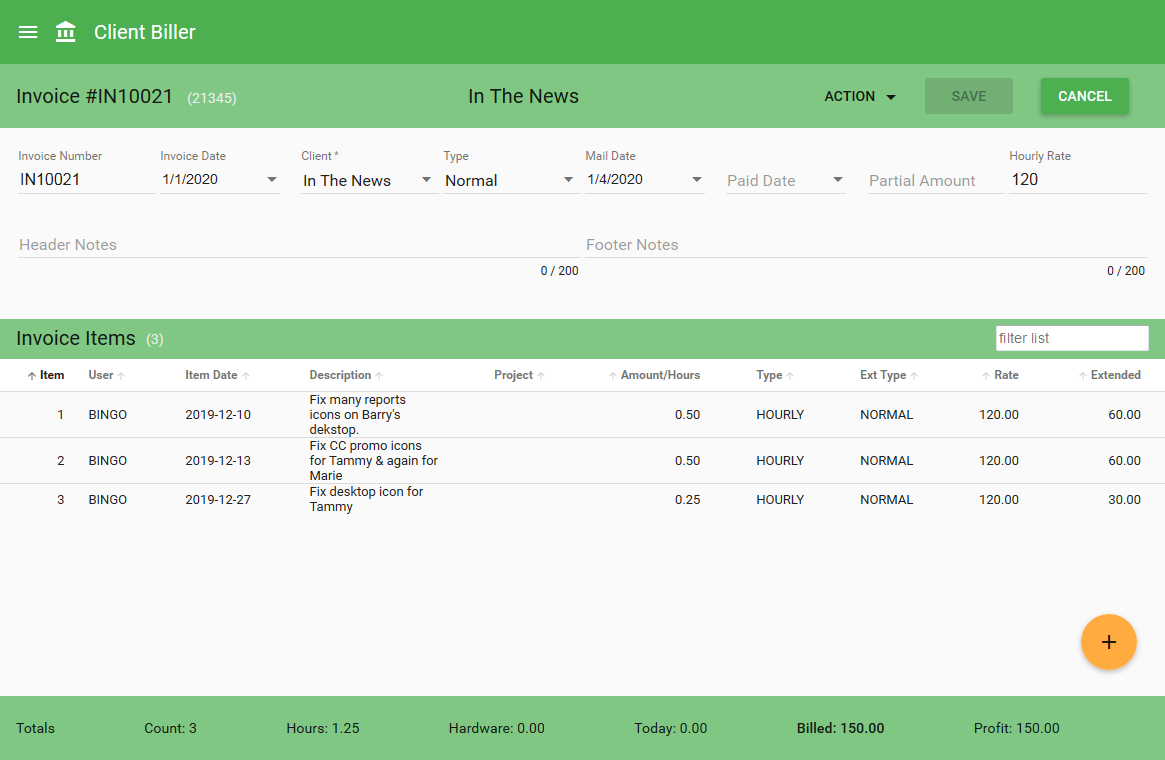The image size is (1165, 760).
Task: Select the 2019-12-10 item date cell
Action: click(x=218, y=415)
